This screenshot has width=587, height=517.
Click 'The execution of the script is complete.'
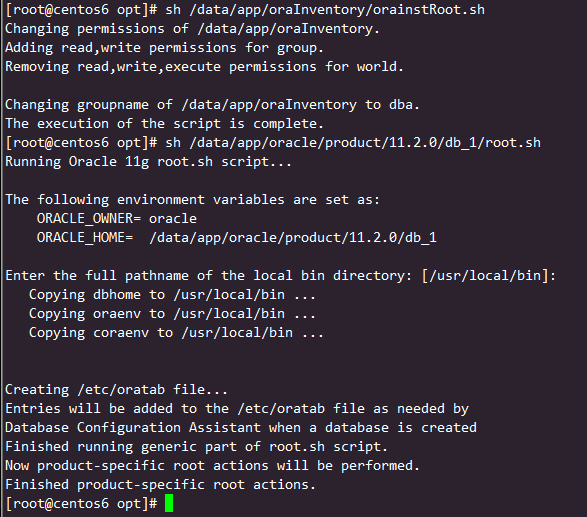pos(164,124)
